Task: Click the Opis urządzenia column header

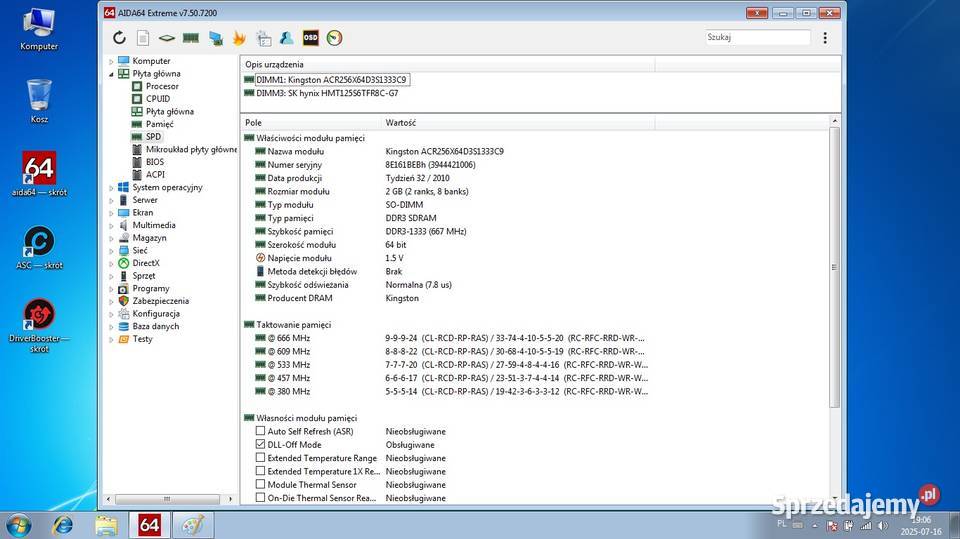Action: [x=447, y=64]
